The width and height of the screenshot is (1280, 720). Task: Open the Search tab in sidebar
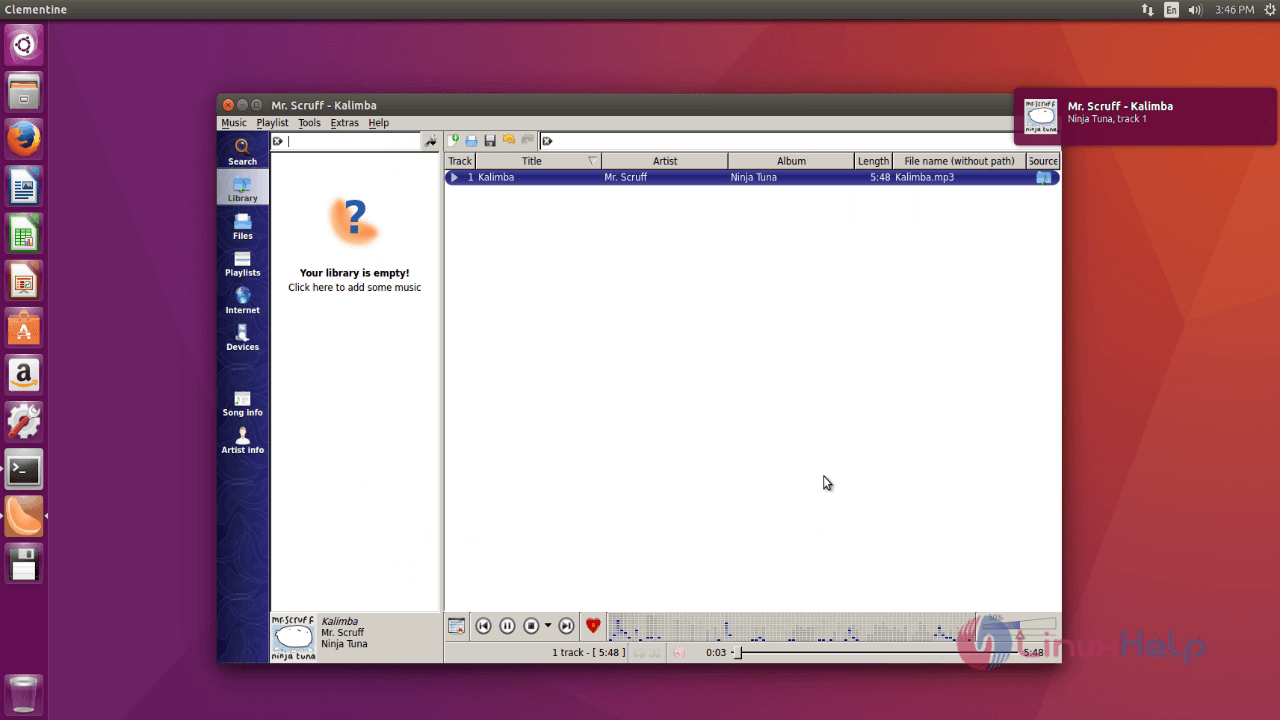click(x=242, y=151)
